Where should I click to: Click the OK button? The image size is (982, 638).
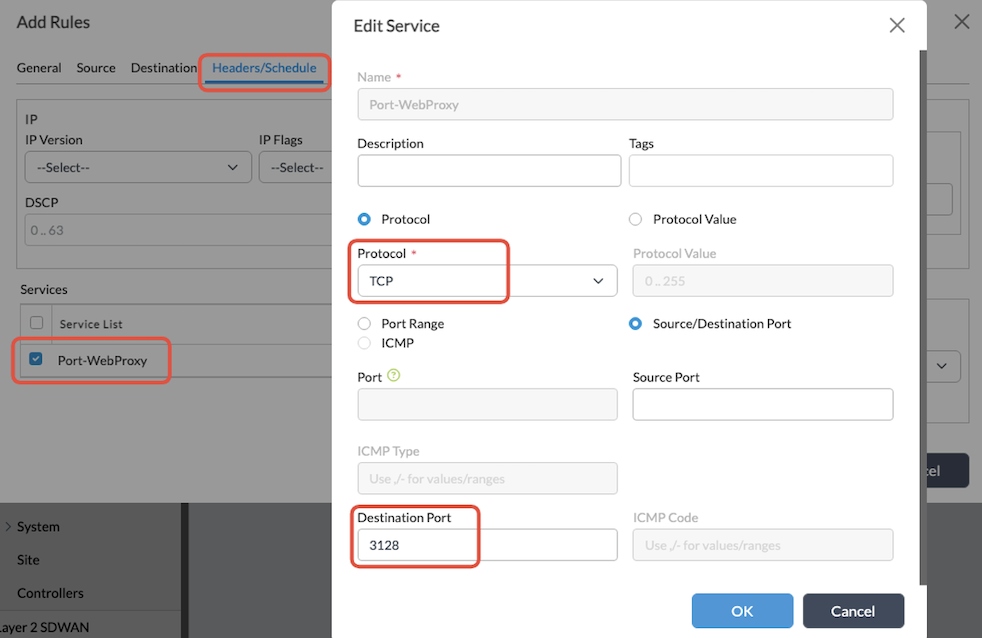pos(742,610)
